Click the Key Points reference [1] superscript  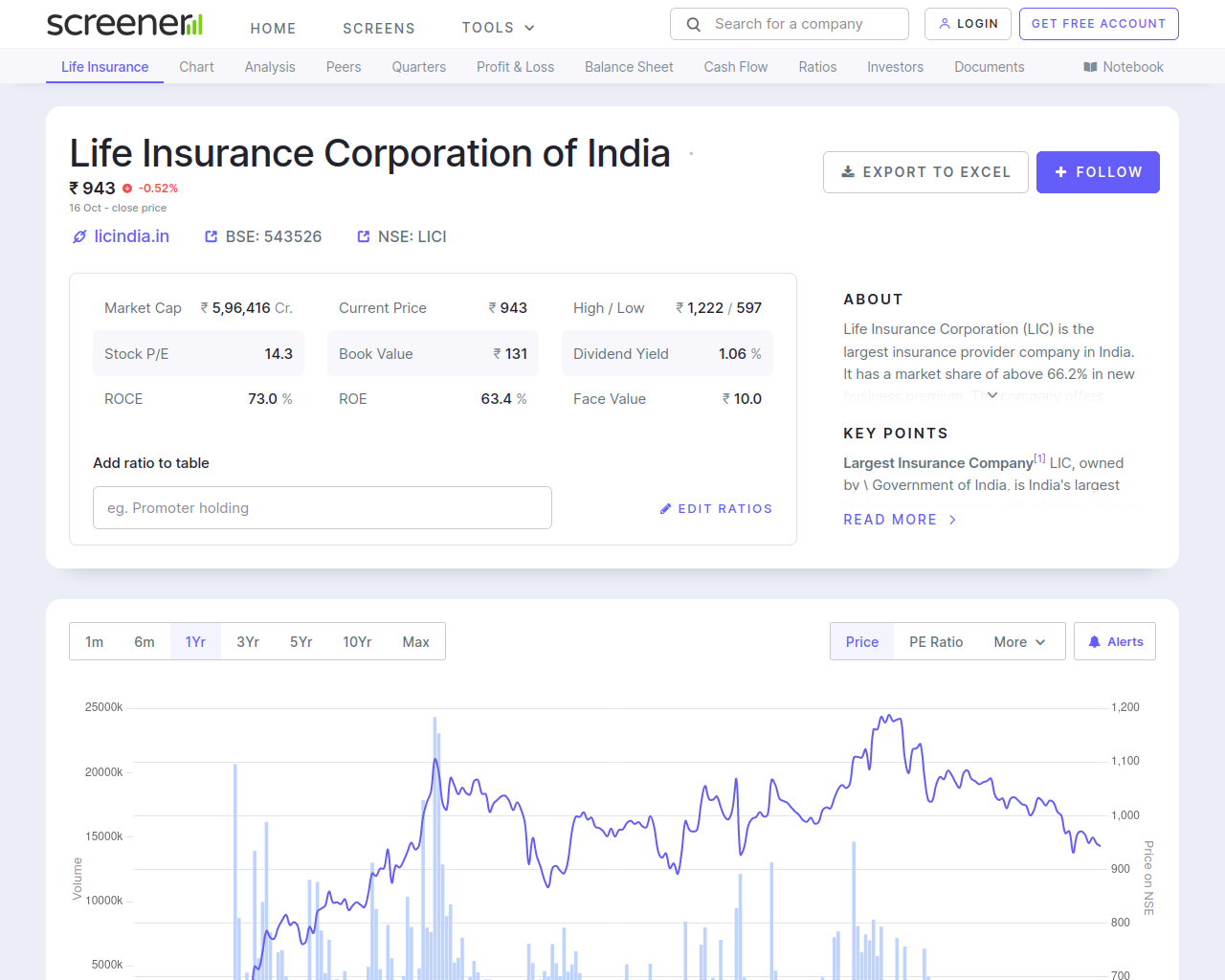[1039, 458]
